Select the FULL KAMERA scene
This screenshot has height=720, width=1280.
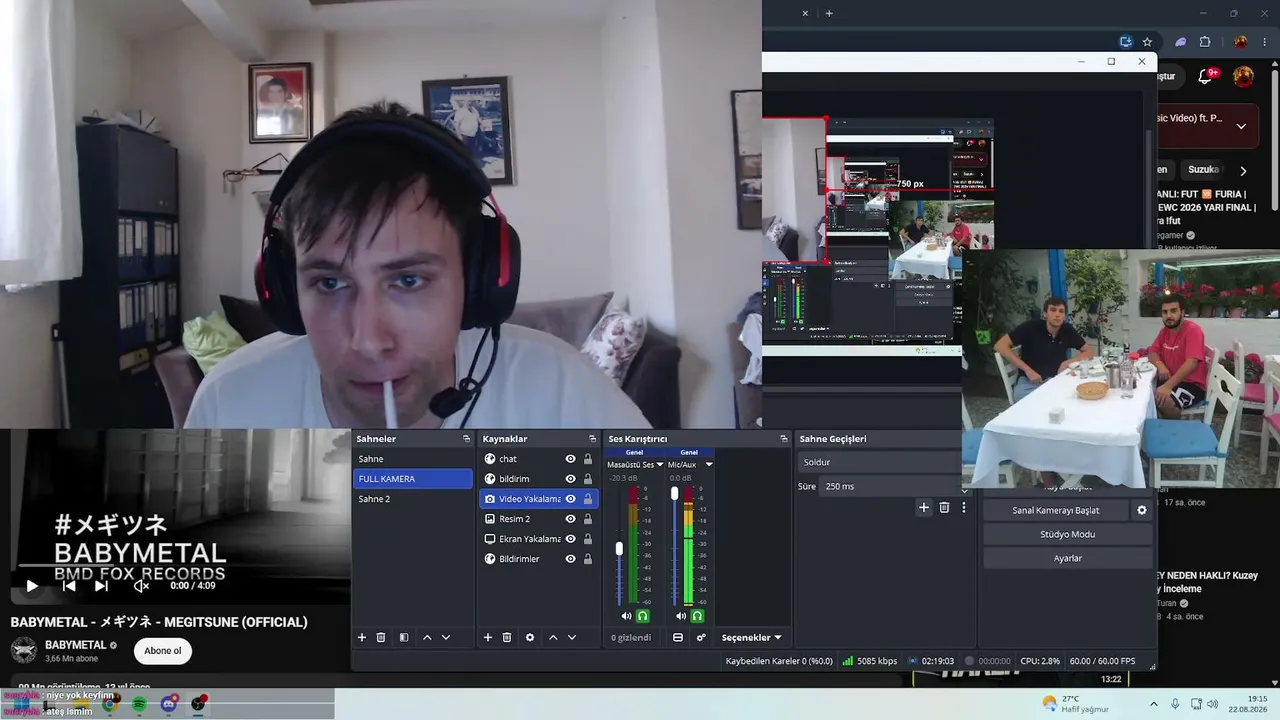412,479
